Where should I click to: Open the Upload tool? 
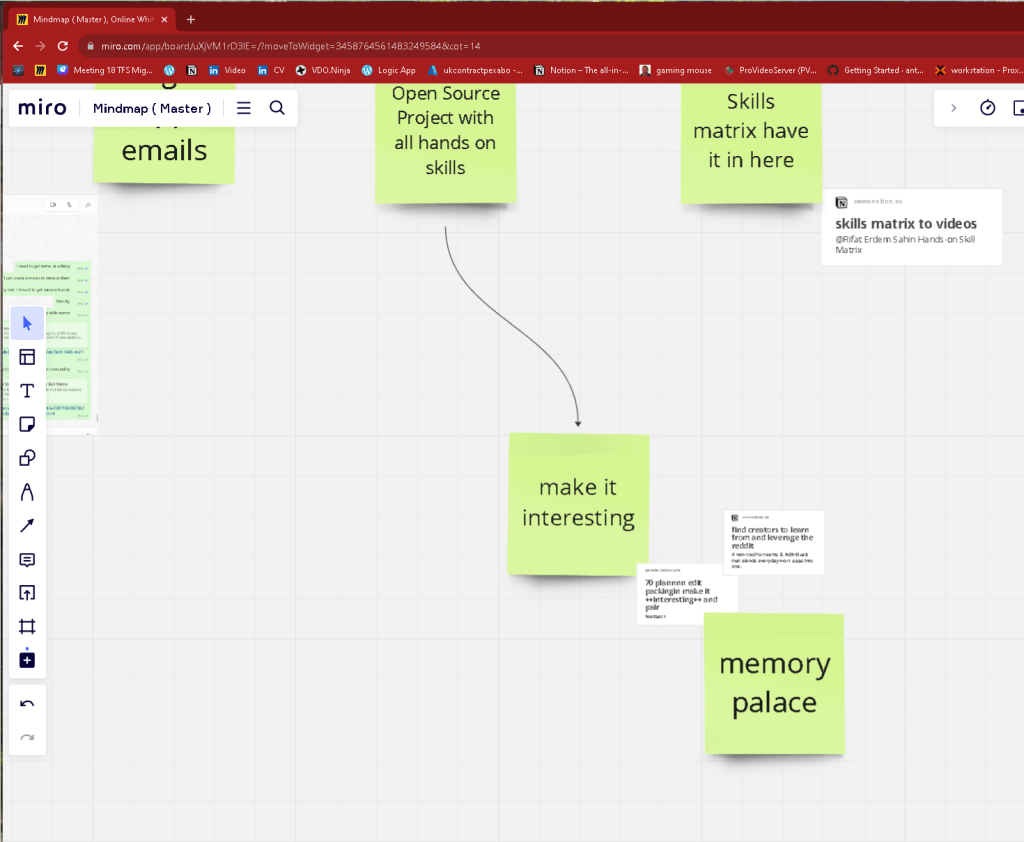pyautogui.click(x=27, y=593)
